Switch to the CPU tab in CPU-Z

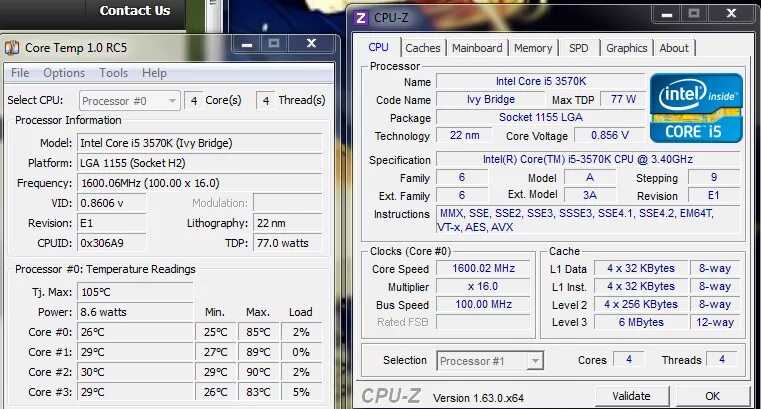378,48
